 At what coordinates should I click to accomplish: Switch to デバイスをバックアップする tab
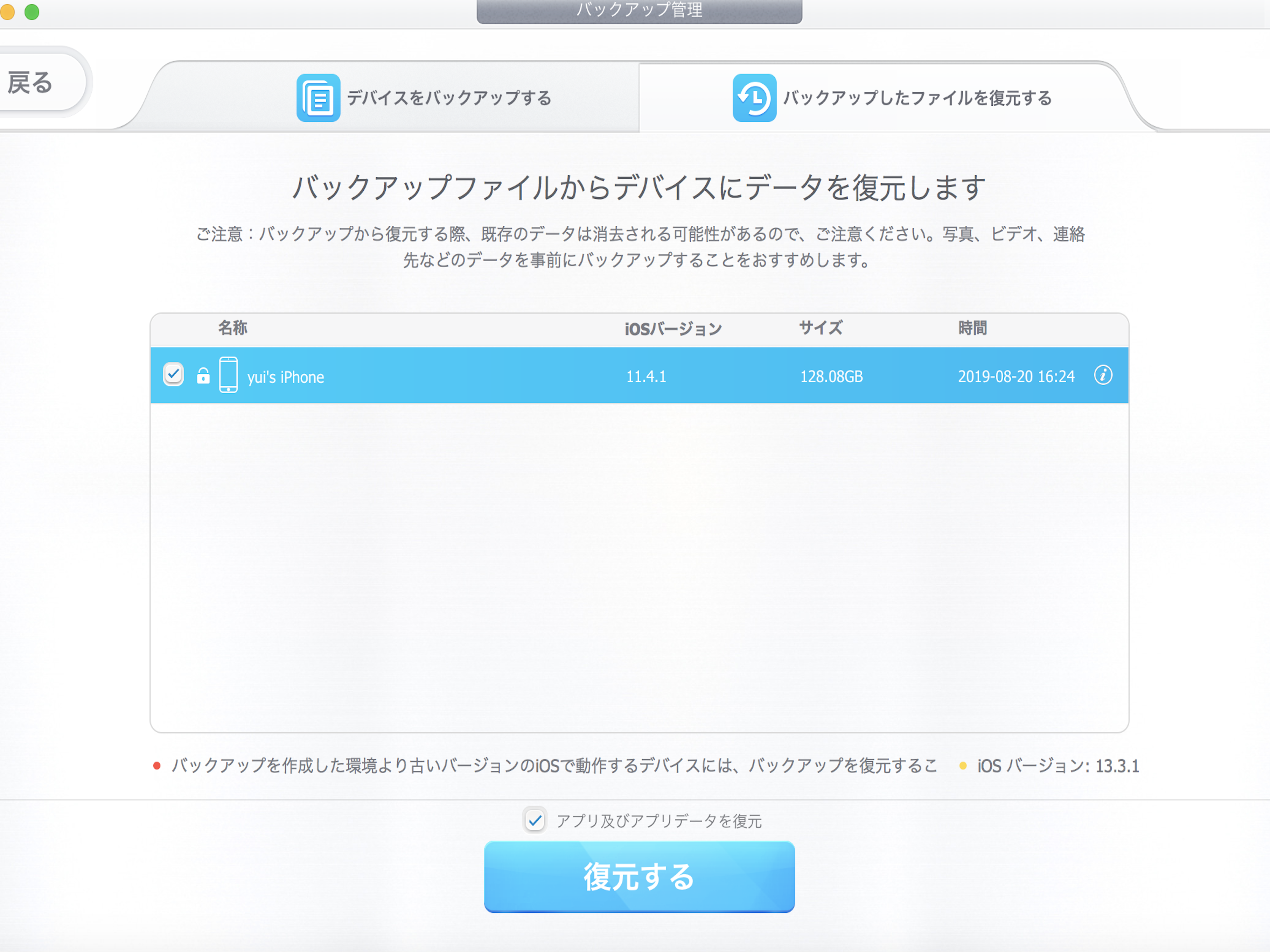click(424, 98)
